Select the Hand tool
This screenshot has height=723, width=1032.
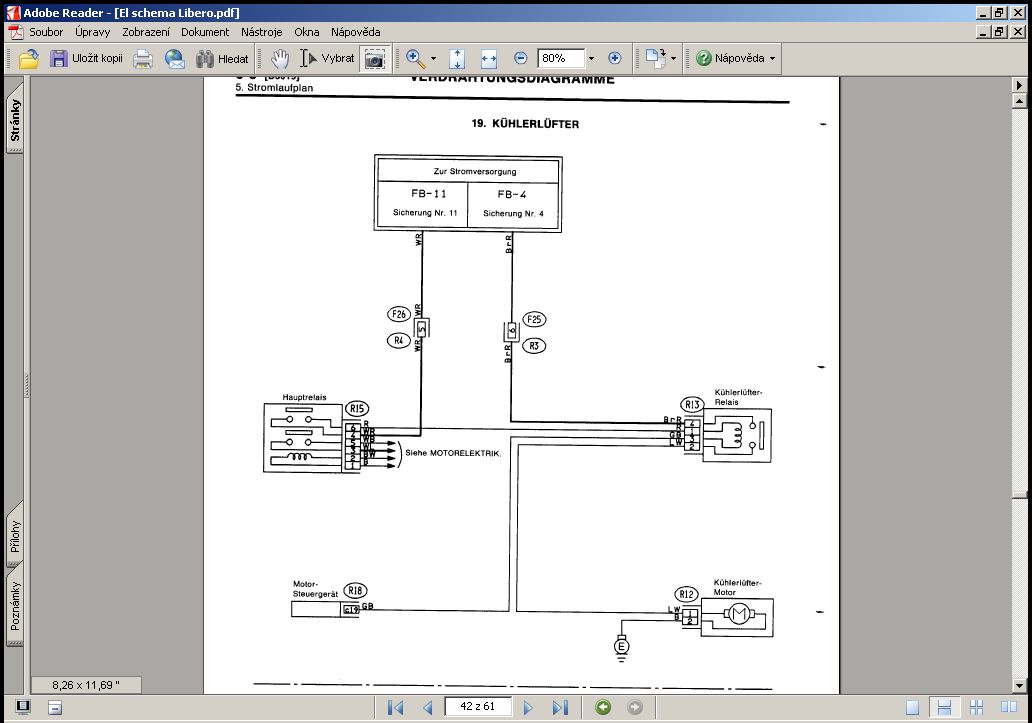coord(280,59)
